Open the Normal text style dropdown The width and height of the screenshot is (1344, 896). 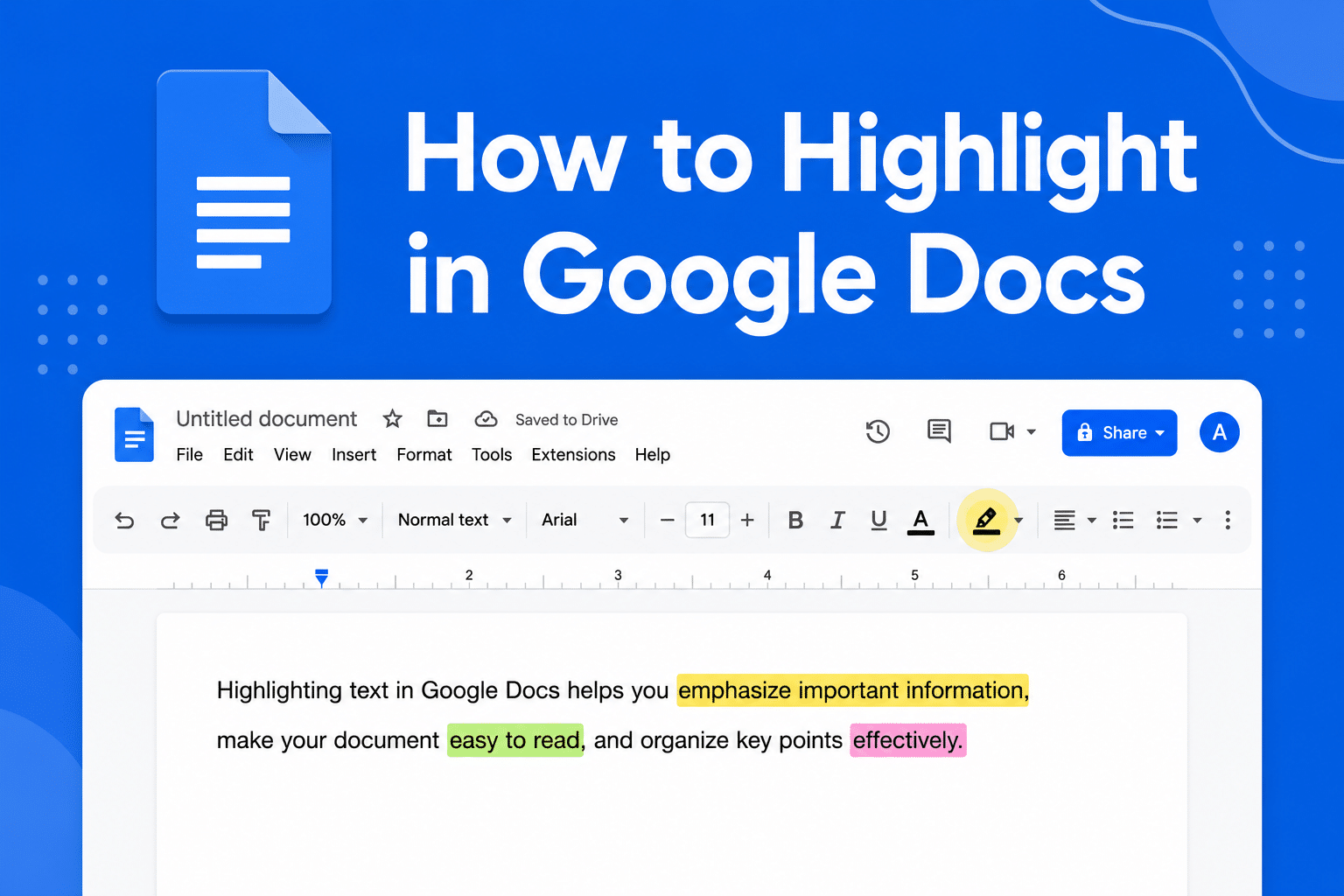[x=454, y=520]
